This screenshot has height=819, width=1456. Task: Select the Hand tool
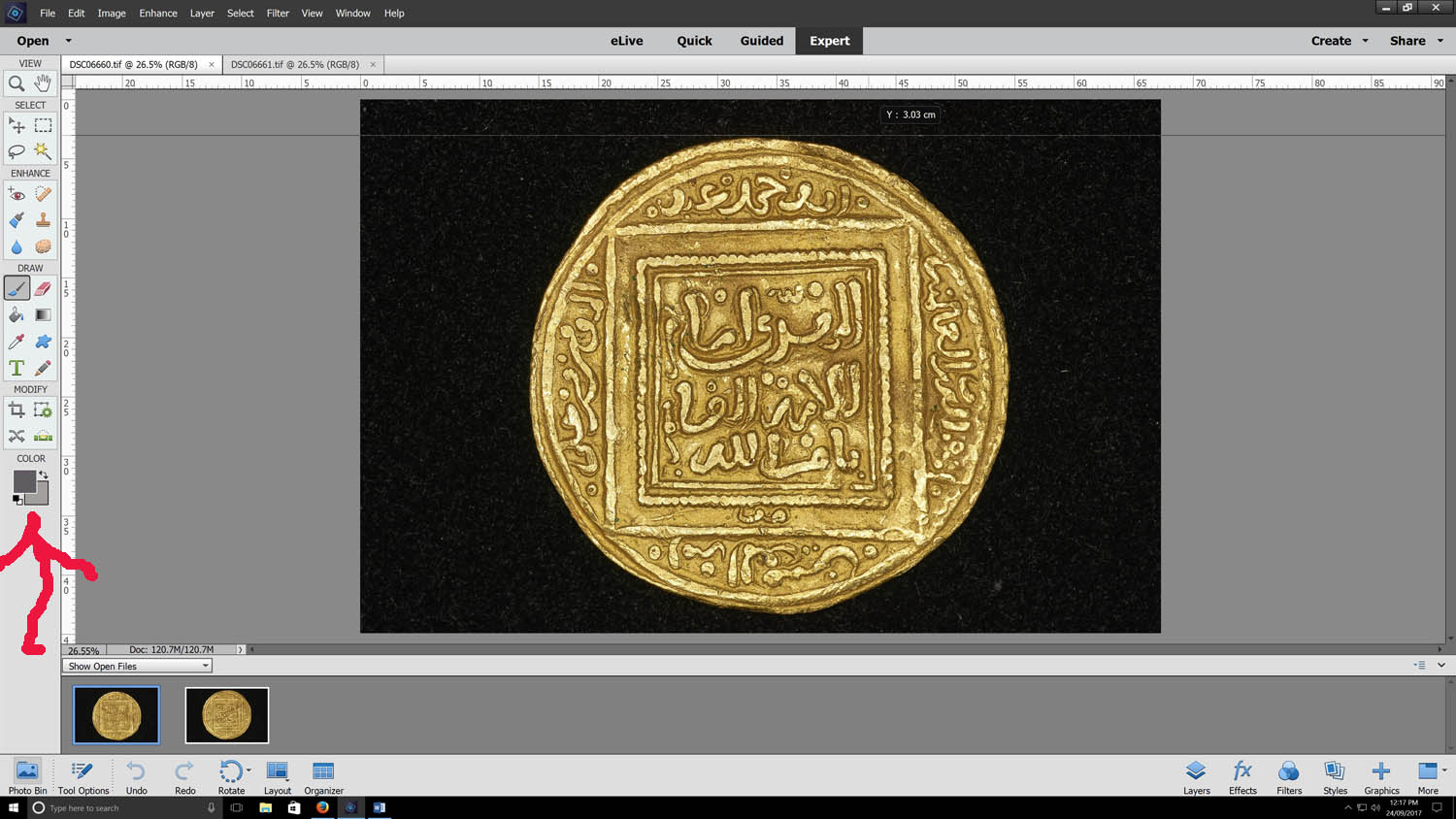(x=43, y=83)
